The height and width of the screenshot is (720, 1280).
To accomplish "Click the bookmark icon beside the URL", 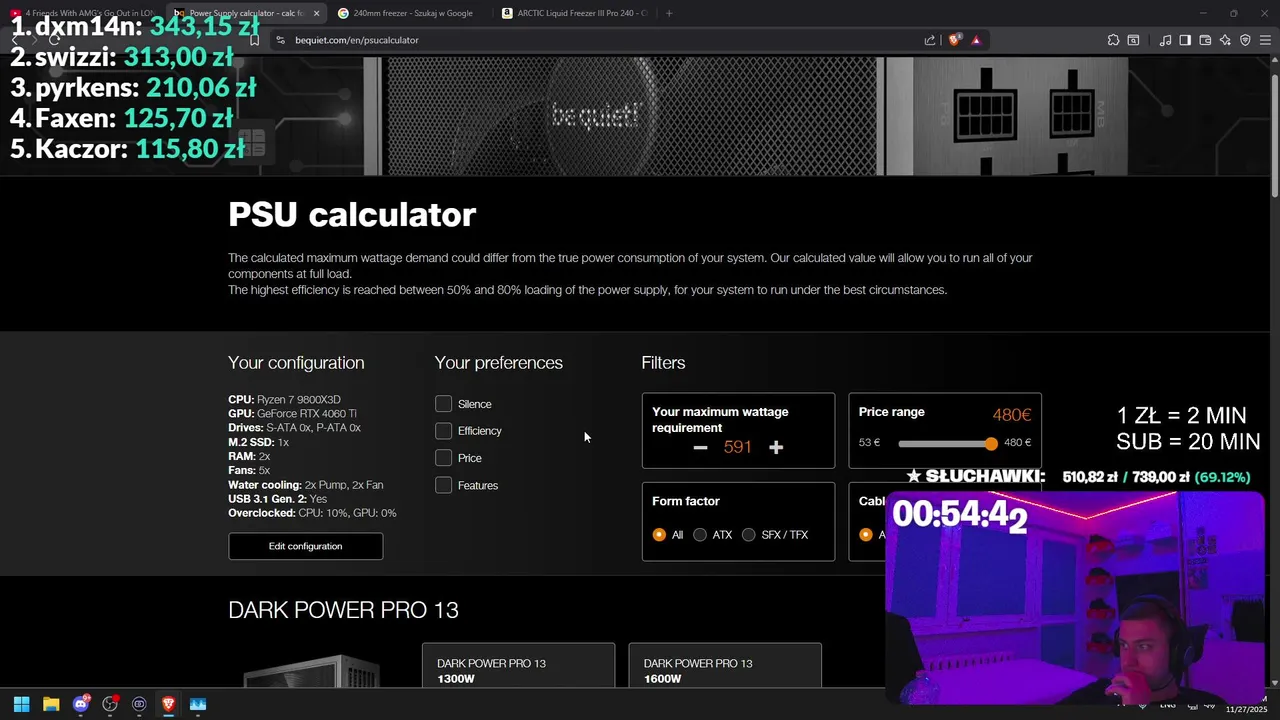I will (254, 40).
